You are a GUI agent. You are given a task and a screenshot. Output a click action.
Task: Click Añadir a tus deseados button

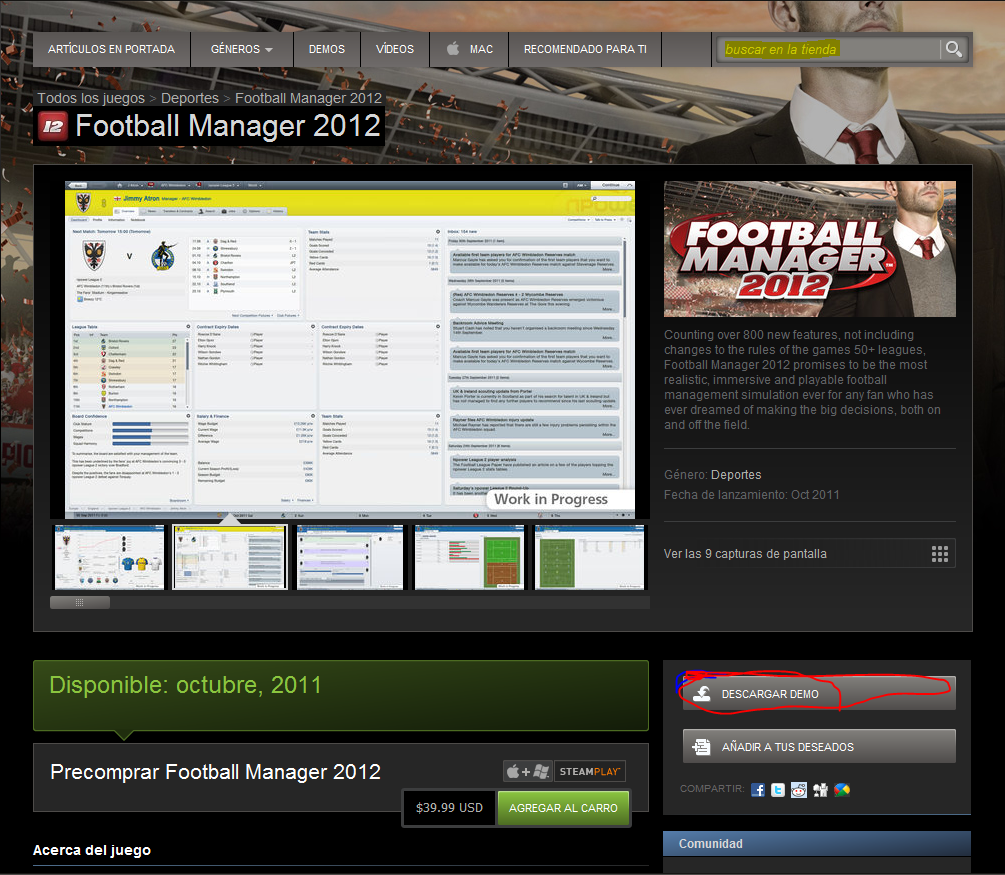click(x=819, y=746)
